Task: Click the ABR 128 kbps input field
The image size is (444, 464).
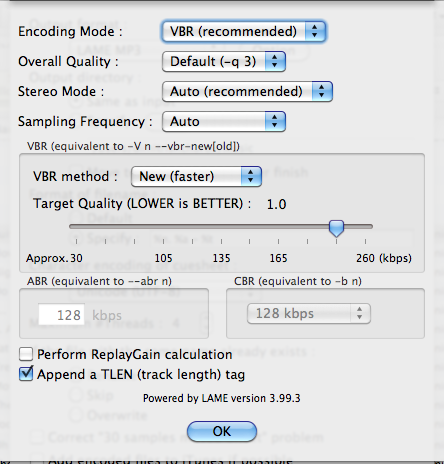Action: tap(61, 314)
